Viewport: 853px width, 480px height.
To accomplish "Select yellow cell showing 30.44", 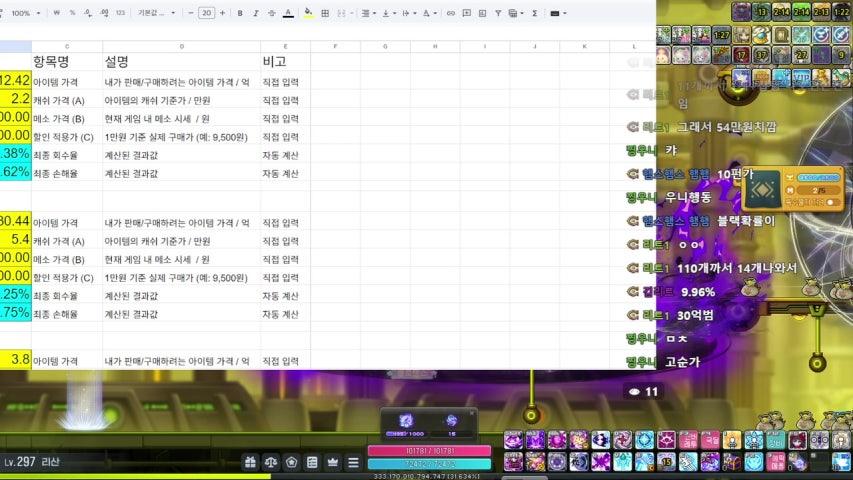I will click(15, 221).
